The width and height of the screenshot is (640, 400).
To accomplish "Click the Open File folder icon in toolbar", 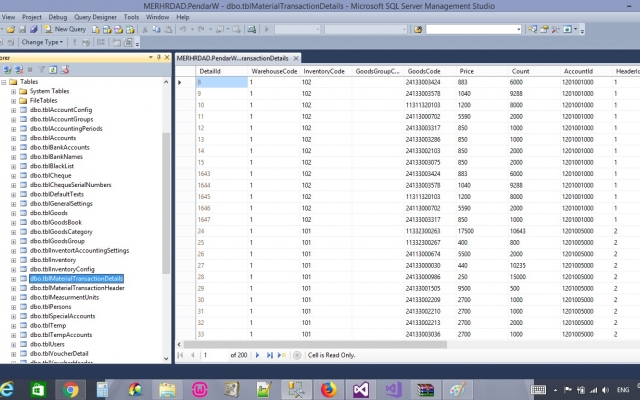I will click(10, 29).
